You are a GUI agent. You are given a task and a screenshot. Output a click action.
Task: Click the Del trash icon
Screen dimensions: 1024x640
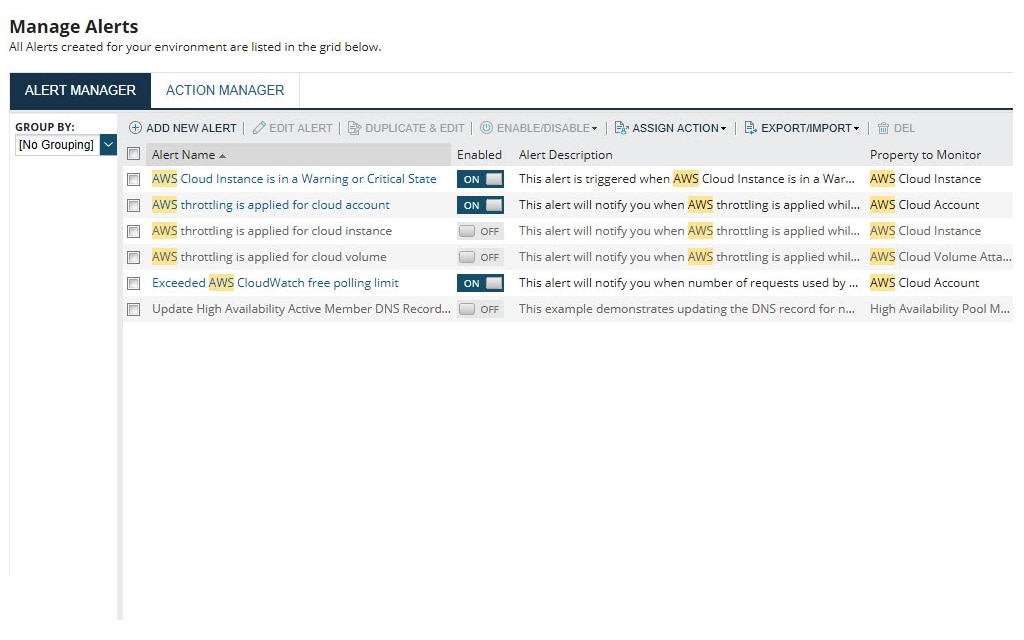[x=884, y=128]
